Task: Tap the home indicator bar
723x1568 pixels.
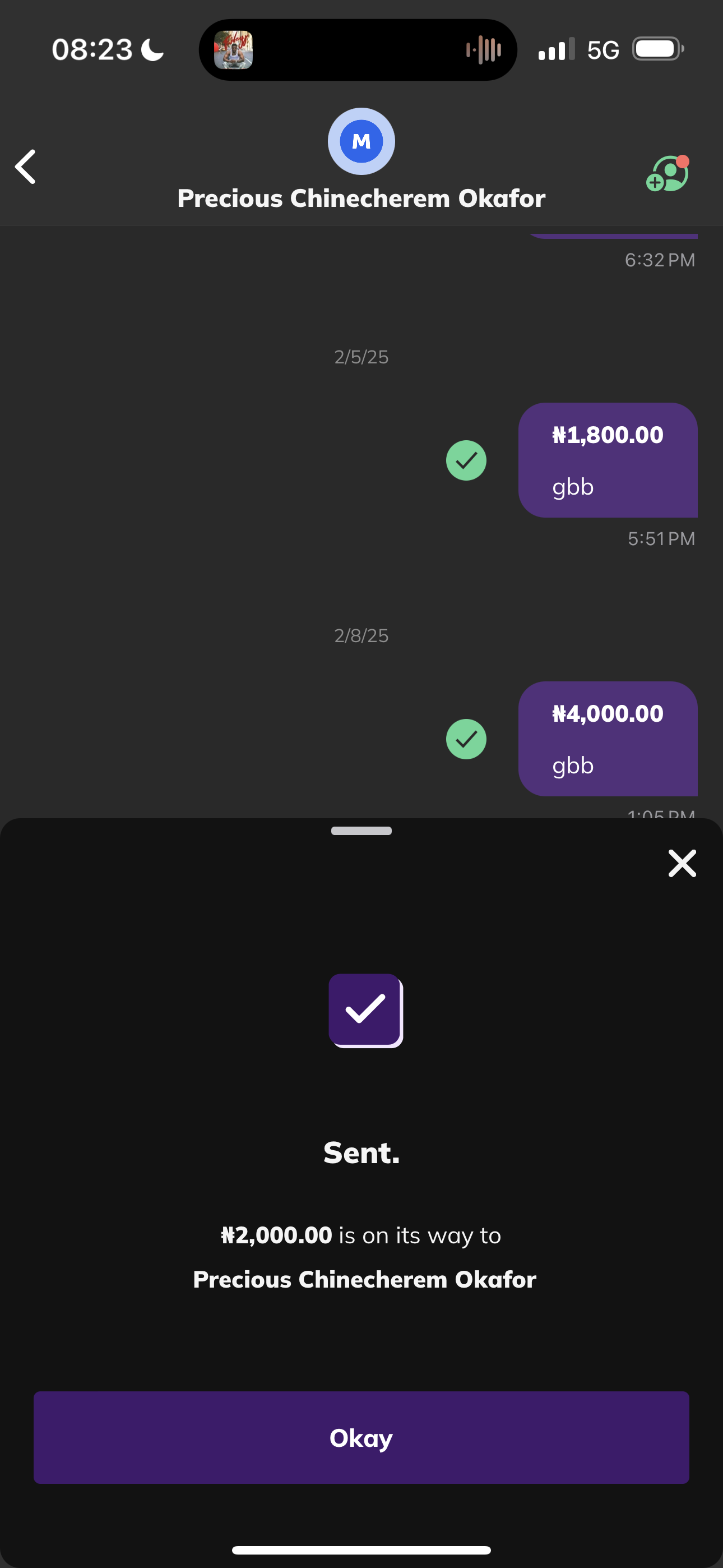Action: pyautogui.click(x=361, y=1549)
